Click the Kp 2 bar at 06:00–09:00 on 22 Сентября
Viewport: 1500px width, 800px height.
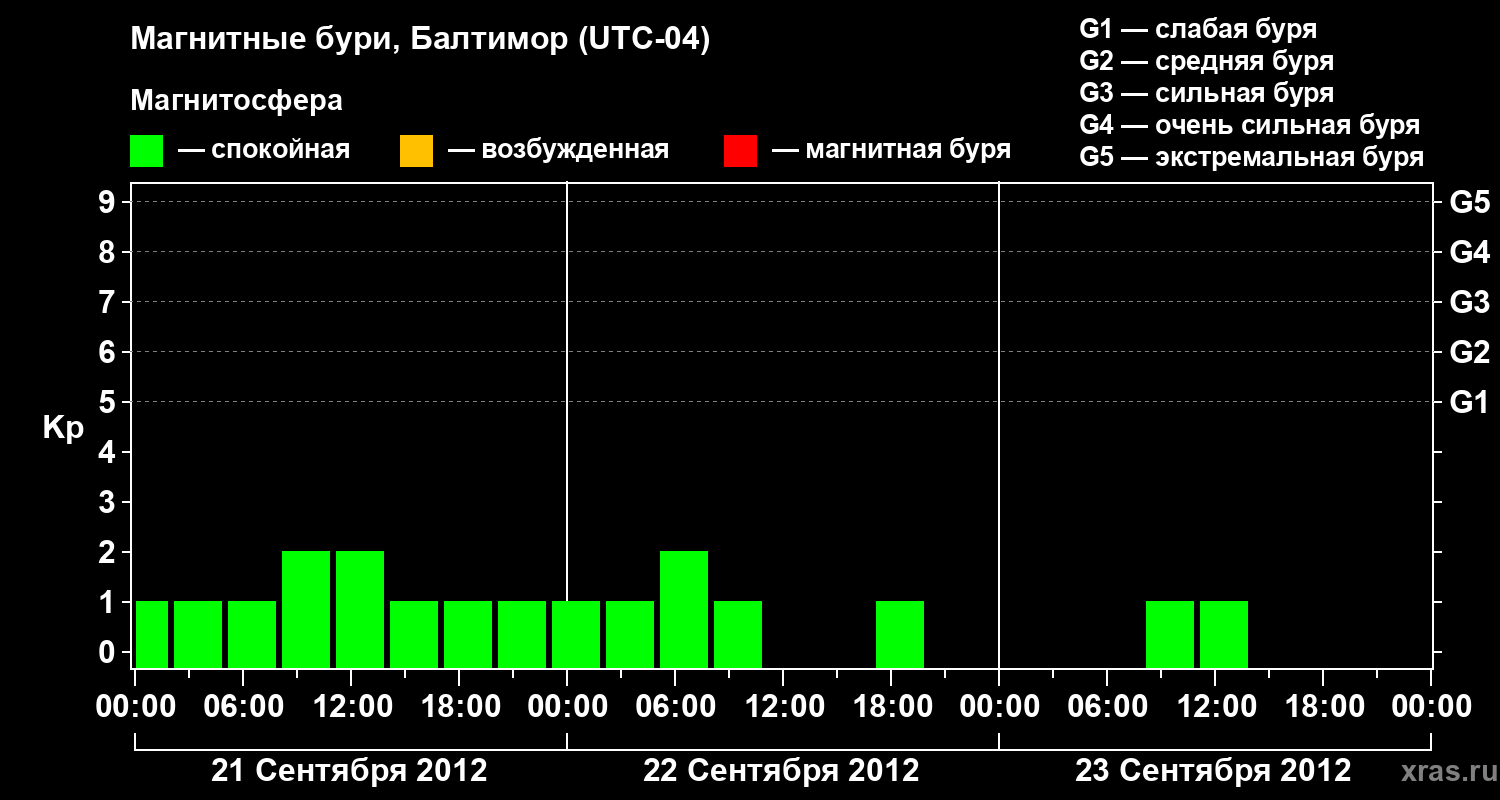point(684,609)
